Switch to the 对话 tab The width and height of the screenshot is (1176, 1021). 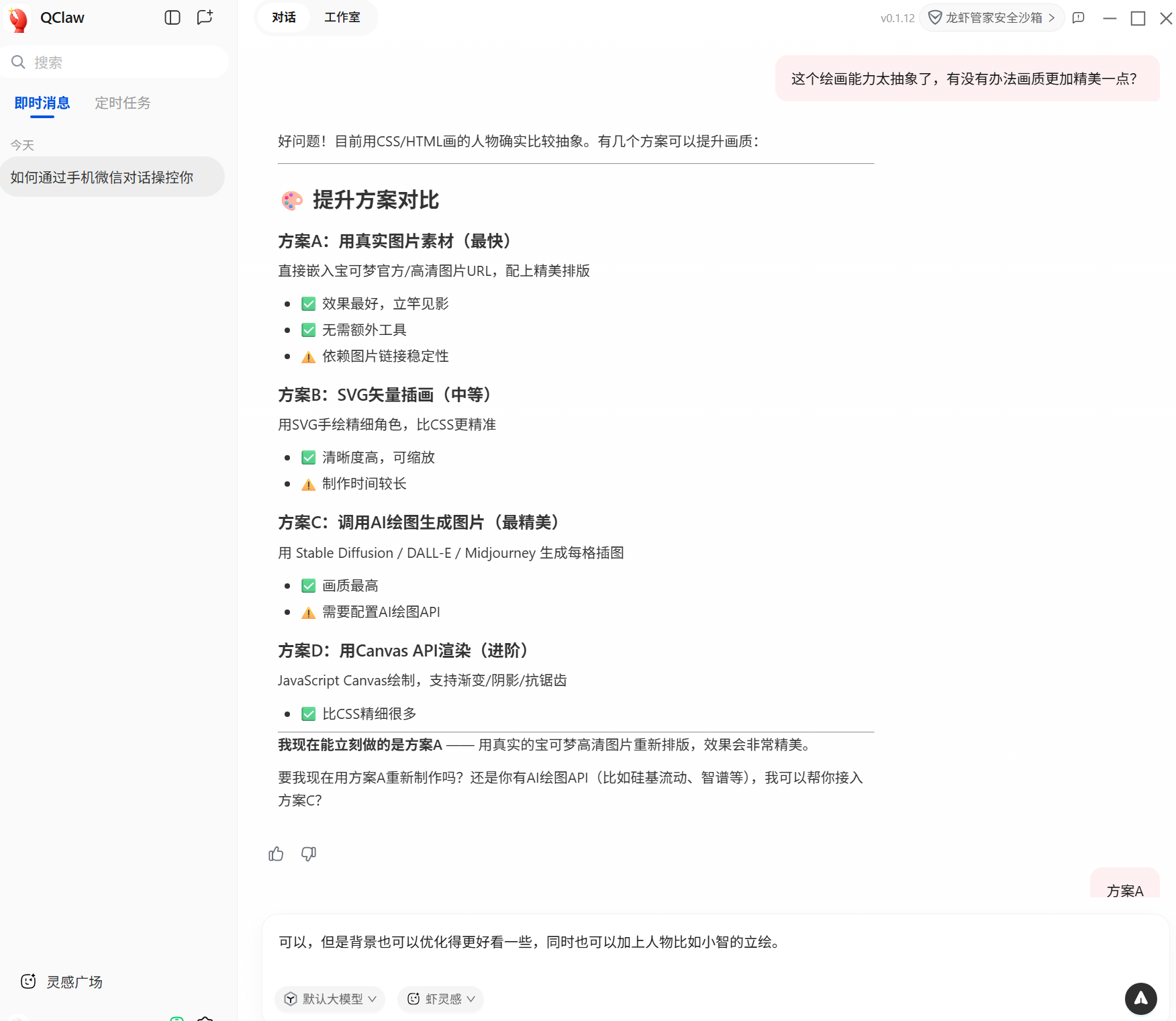[284, 17]
